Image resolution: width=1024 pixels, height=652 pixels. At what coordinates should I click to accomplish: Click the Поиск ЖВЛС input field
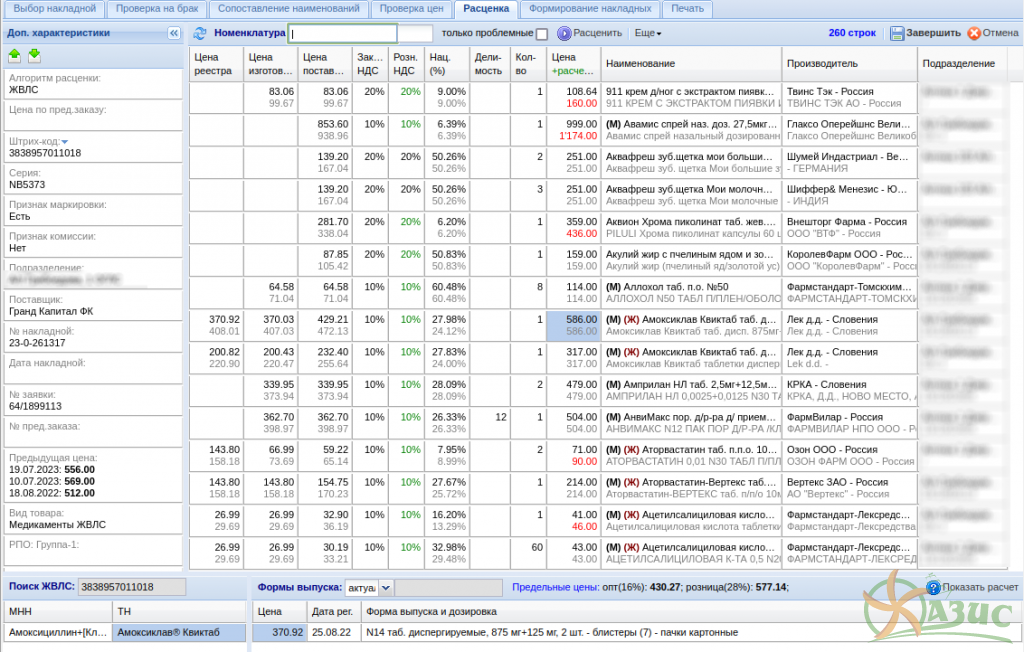(x=132, y=587)
